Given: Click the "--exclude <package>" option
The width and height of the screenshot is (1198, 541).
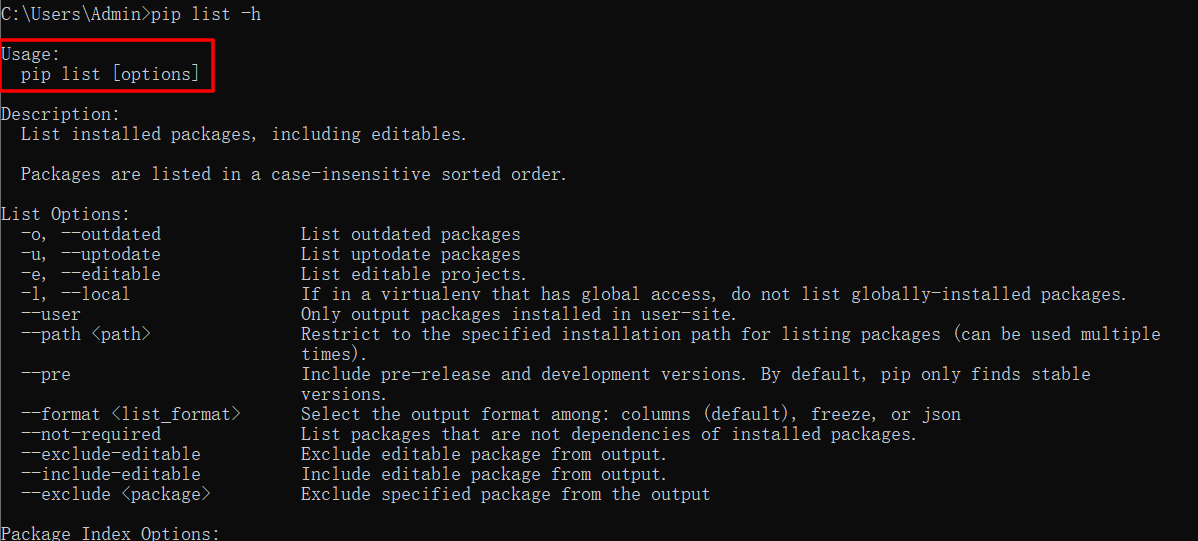Looking at the screenshot, I should (115, 494).
